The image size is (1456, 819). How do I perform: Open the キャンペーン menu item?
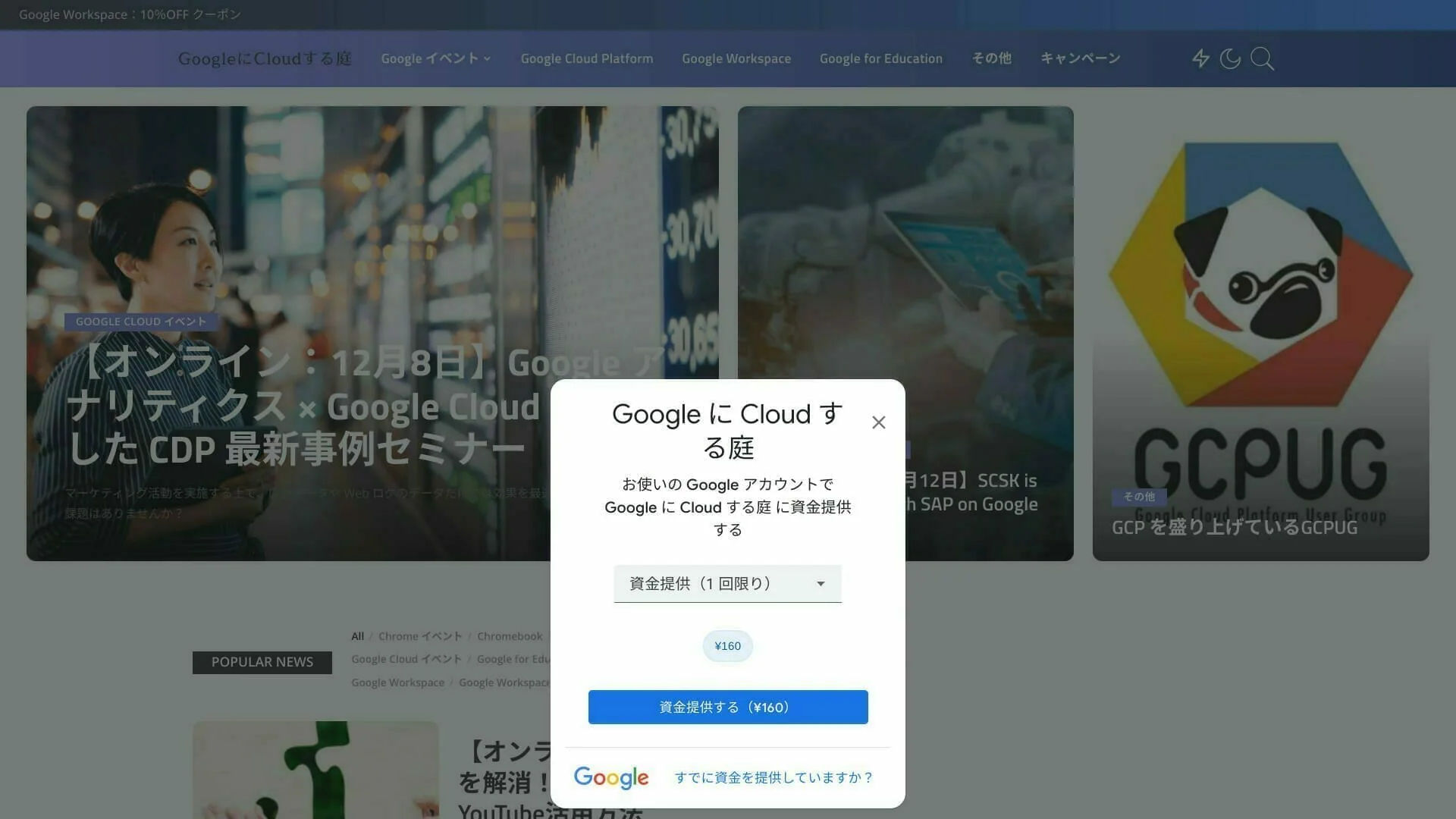pos(1080,58)
